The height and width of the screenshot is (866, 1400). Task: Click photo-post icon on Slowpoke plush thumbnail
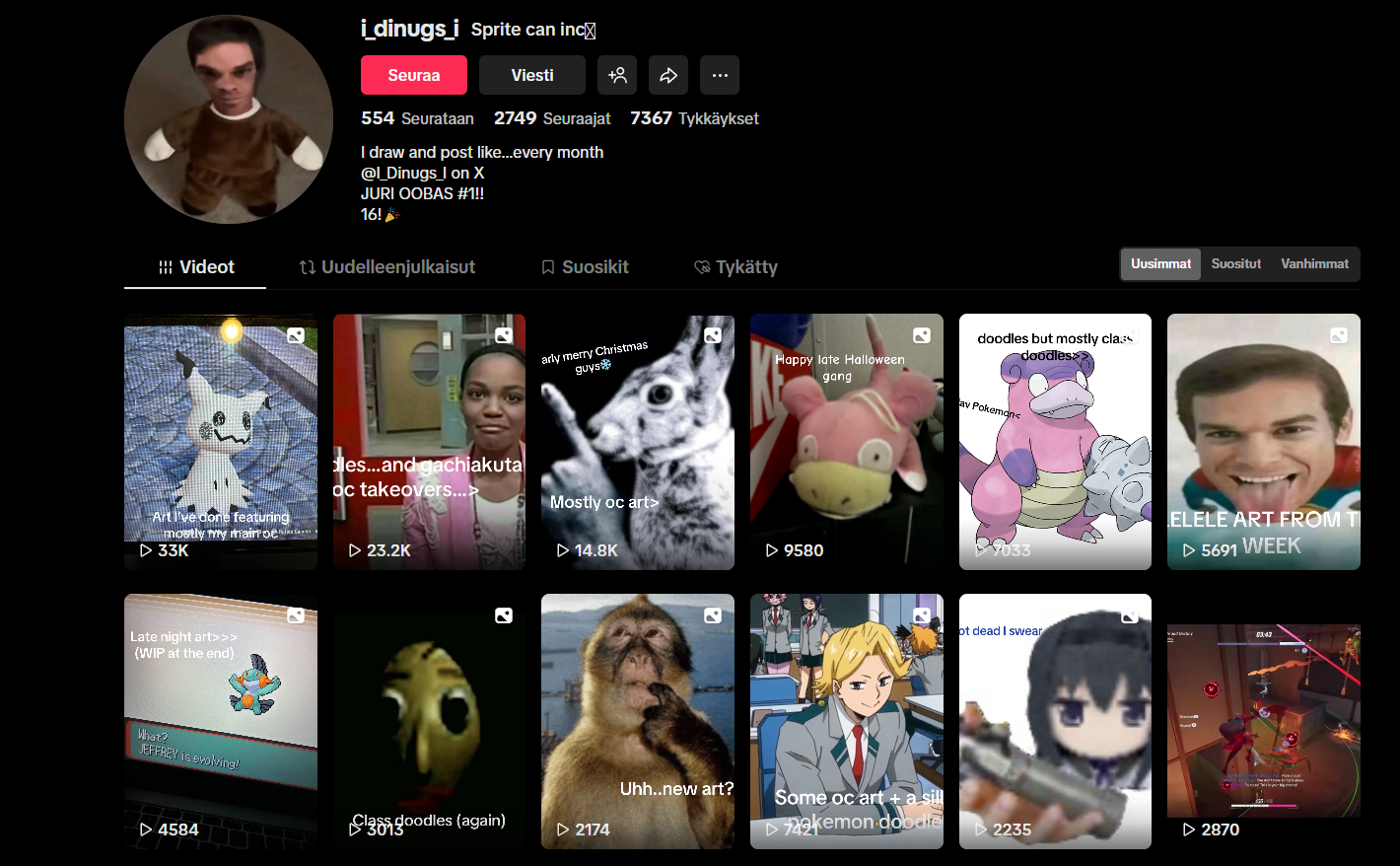pos(922,335)
